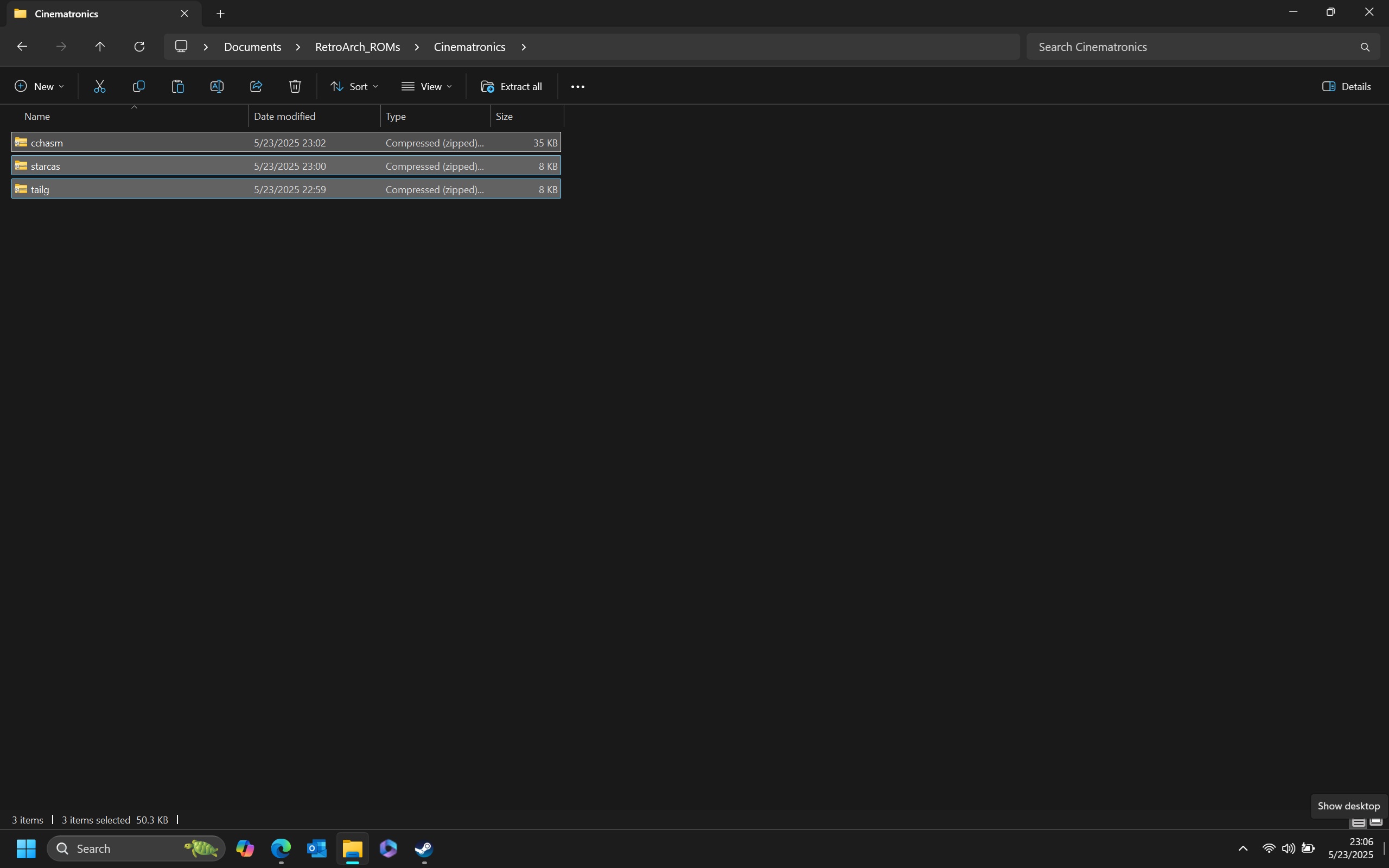This screenshot has height=868, width=1389.
Task: Click the Delete trash icon
Action: [x=295, y=87]
